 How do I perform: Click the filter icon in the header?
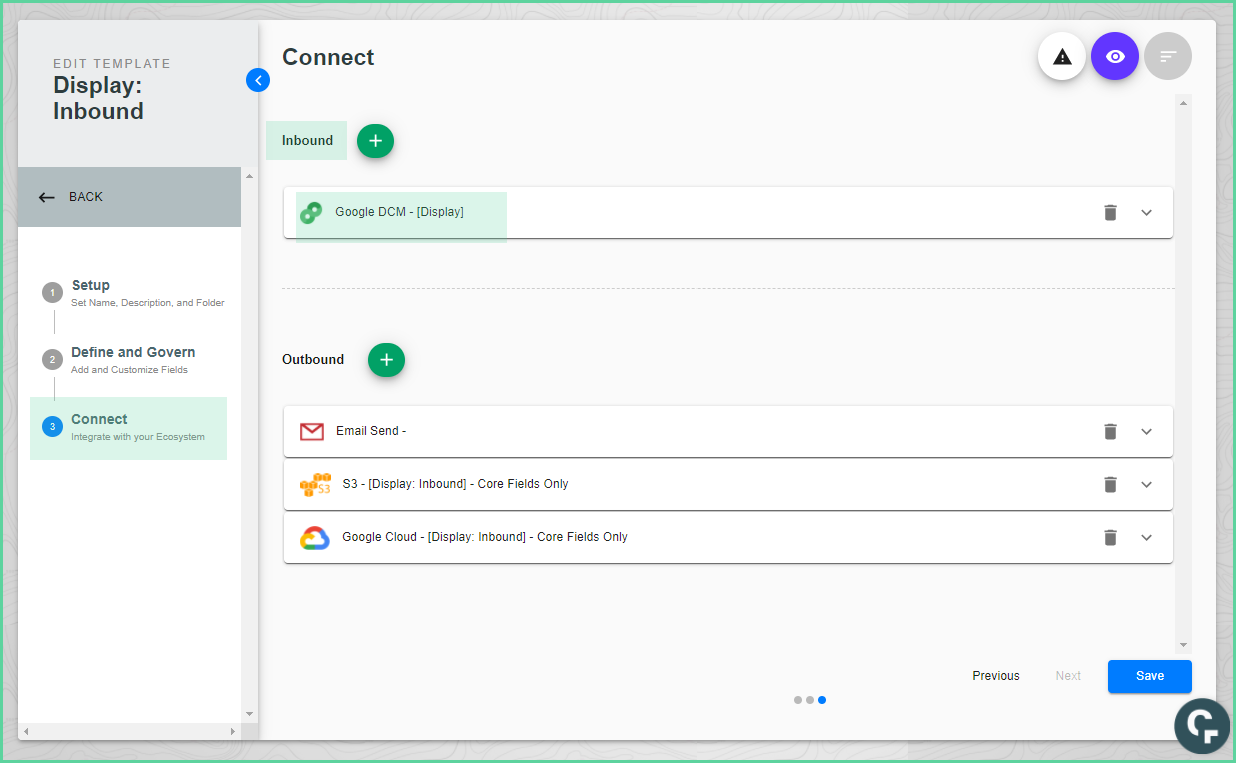click(x=1168, y=56)
